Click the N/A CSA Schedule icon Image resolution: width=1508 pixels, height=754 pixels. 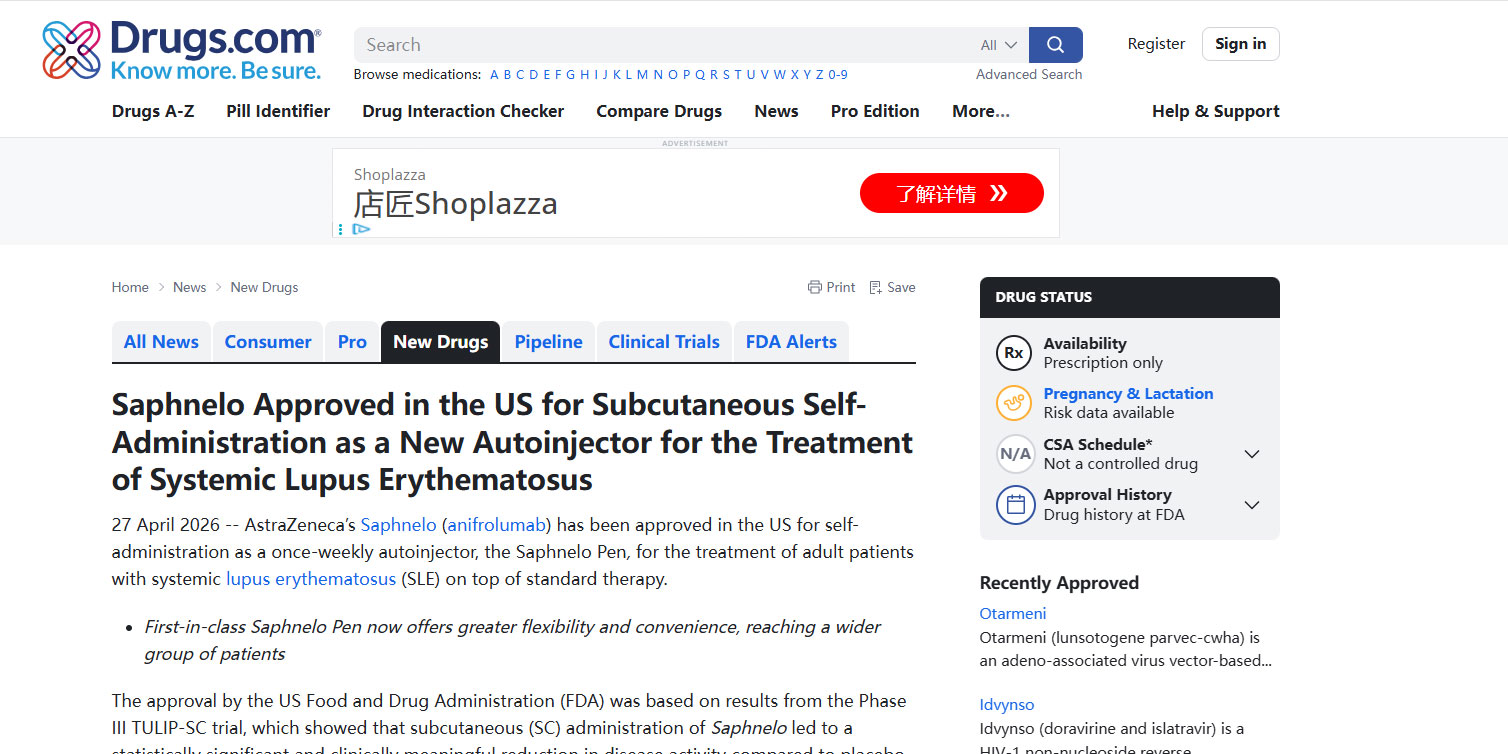coord(1014,454)
